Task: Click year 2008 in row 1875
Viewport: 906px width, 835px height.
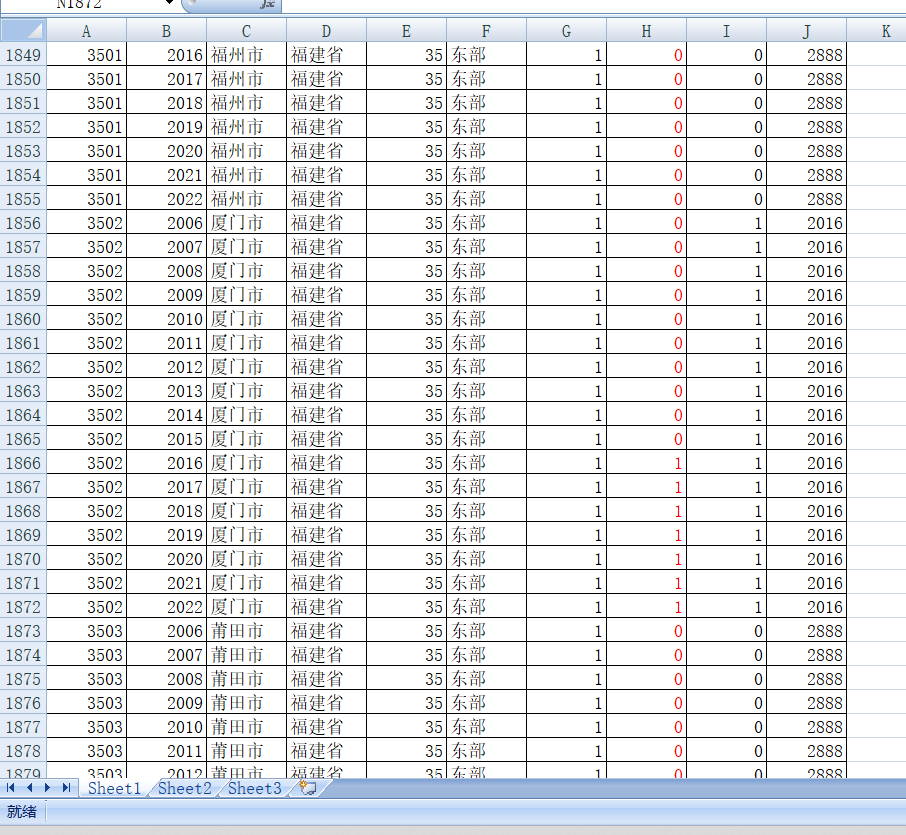Action: pos(166,679)
